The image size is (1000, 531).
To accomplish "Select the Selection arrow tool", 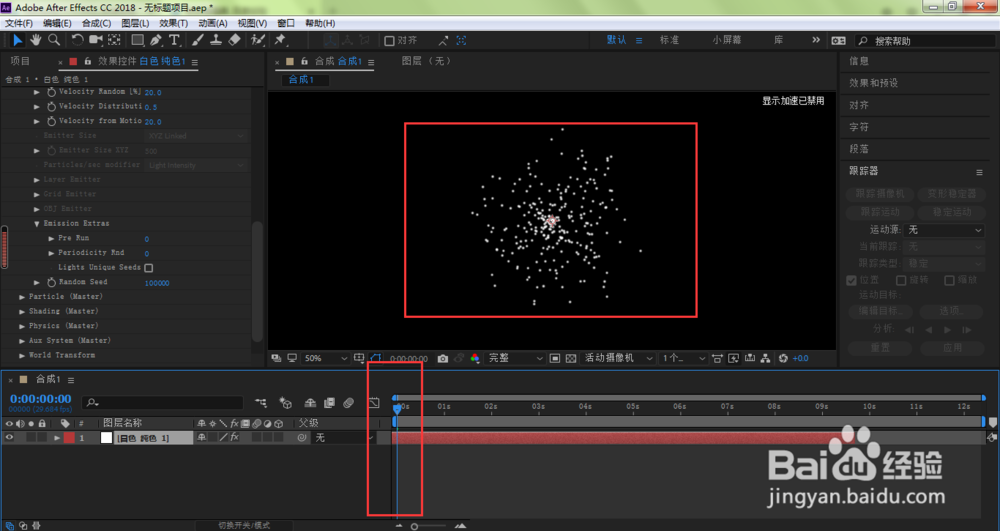I will 17,40.
